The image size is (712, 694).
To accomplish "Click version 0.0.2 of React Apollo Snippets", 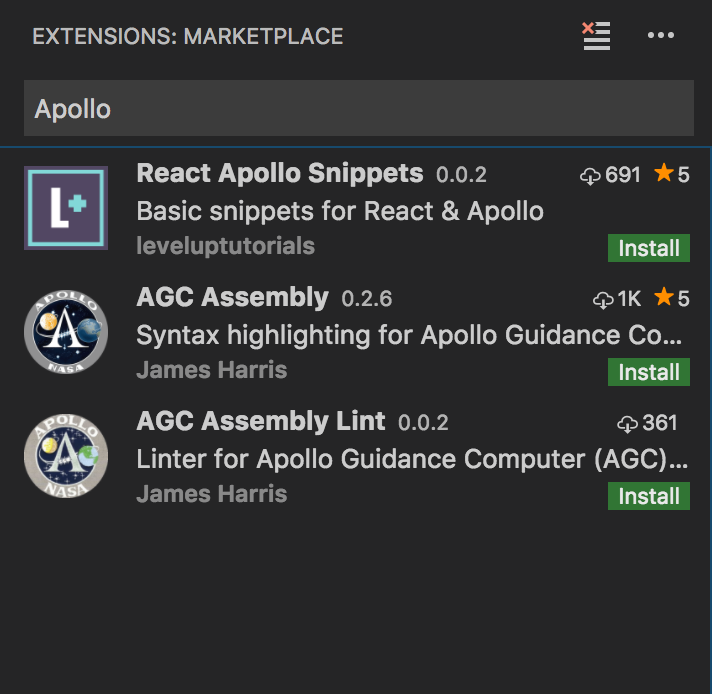I will click(x=461, y=175).
